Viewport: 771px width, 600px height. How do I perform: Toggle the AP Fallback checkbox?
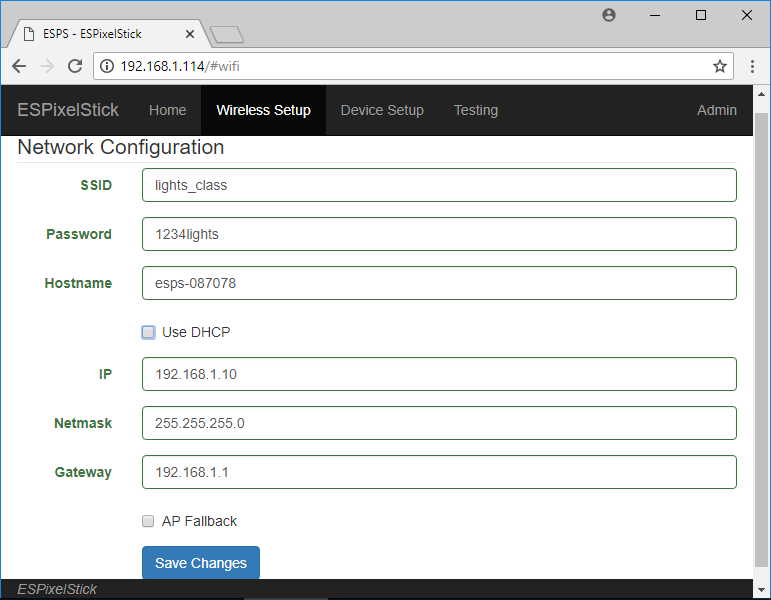[x=148, y=521]
